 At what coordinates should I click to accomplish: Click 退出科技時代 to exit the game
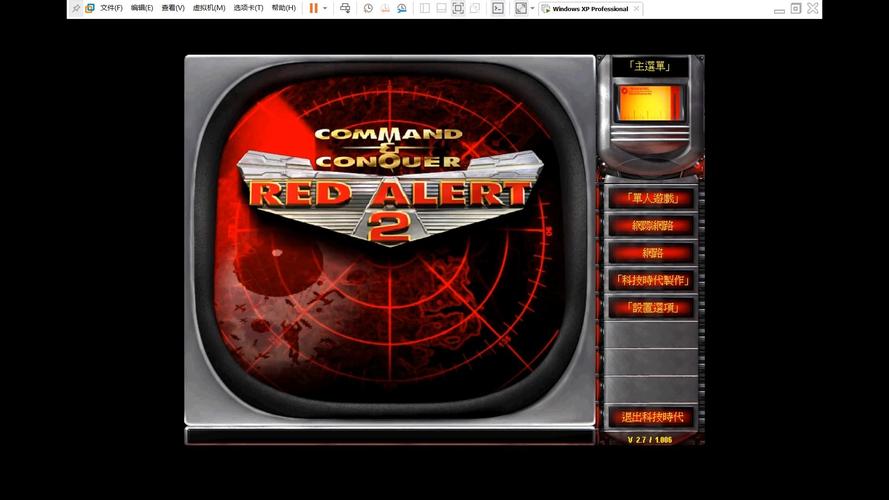click(x=652, y=417)
